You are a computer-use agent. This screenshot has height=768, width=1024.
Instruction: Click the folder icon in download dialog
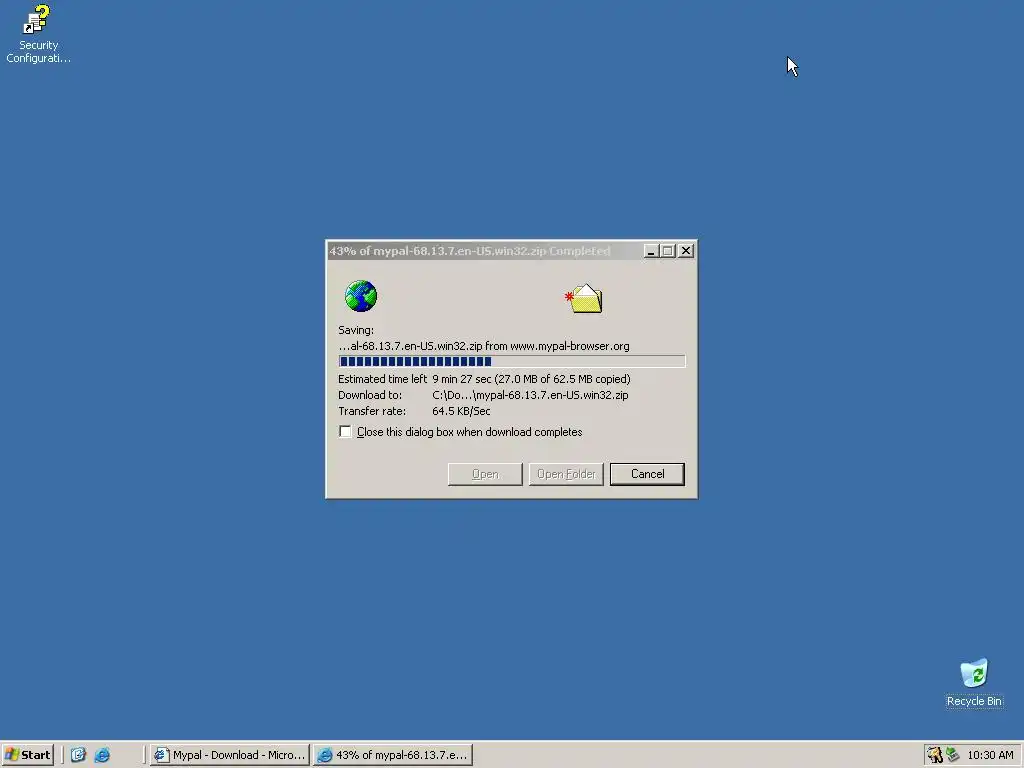pyautogui.click(x=584, y=299)
